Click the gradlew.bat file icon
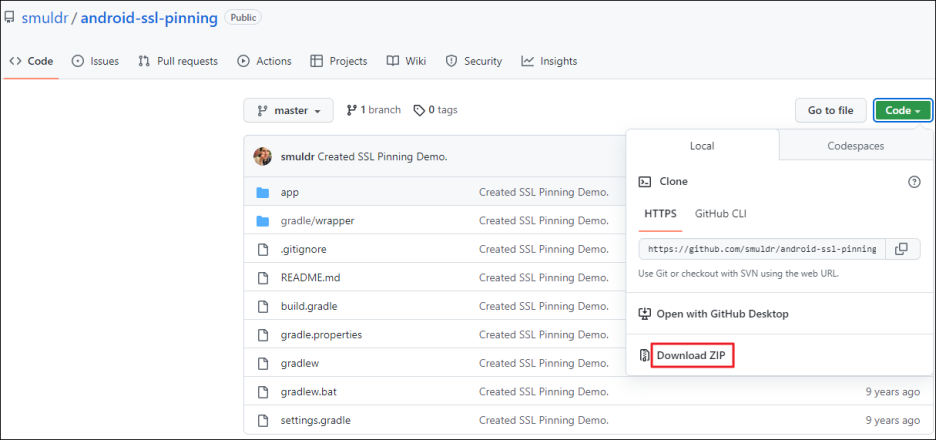936x440 pixels. (x=263, y=392)
